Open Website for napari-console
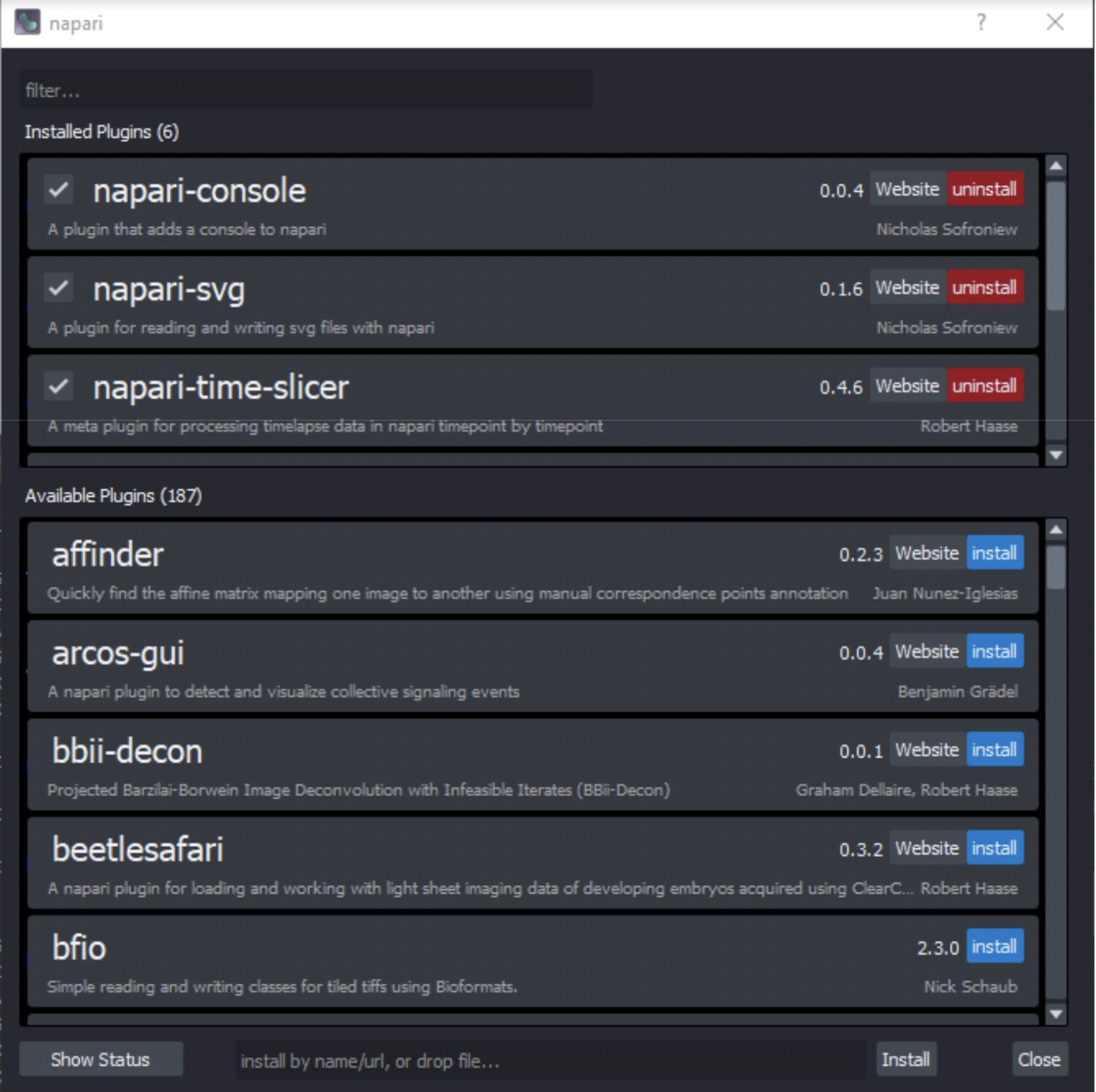Image resolution: width=1096 pixels, height=1092 pixels. (x=908, y=189)
